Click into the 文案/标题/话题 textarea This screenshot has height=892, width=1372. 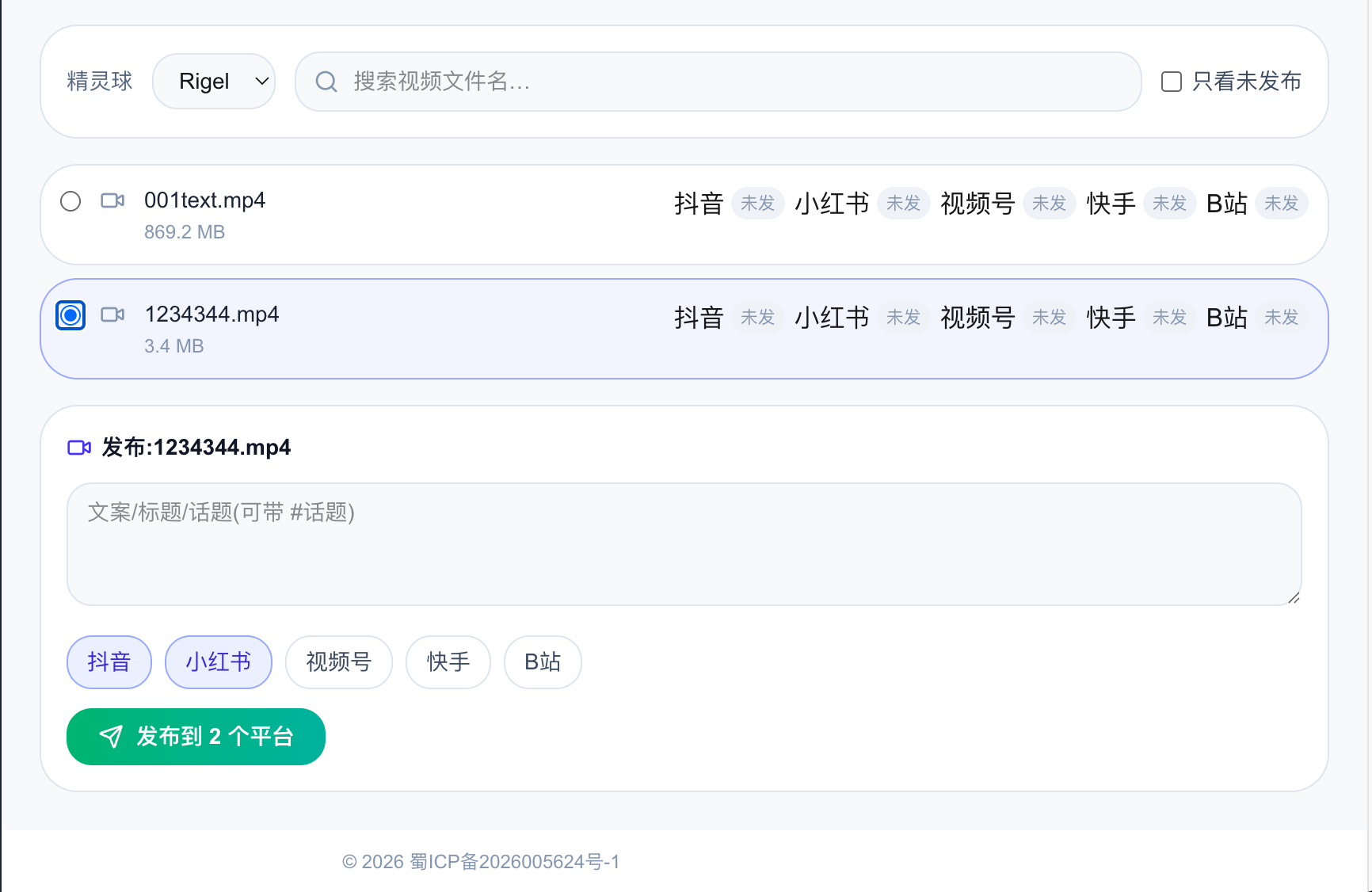click(x=684, y=544)
